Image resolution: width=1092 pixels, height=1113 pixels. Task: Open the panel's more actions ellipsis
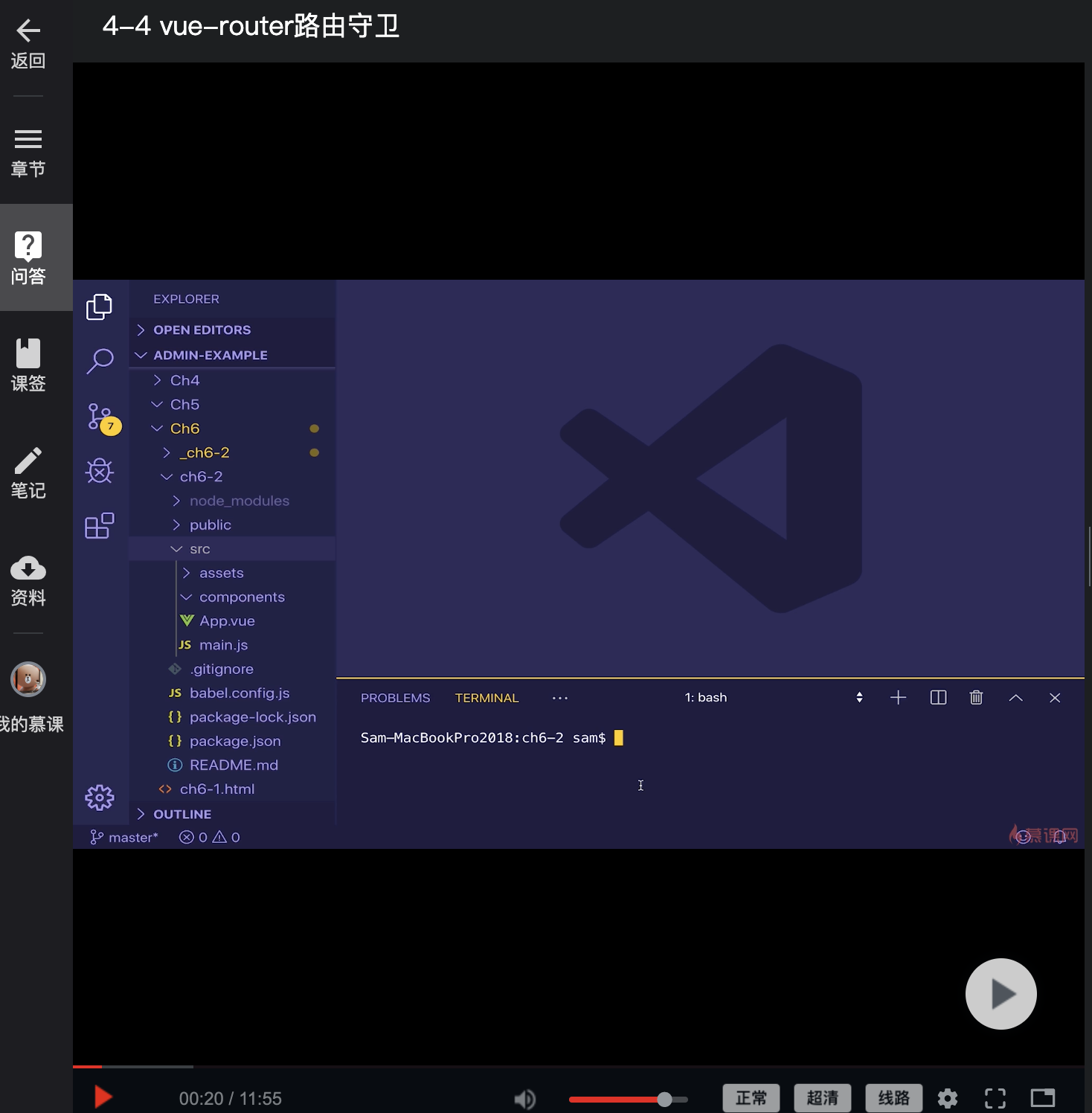coord(560,698)
